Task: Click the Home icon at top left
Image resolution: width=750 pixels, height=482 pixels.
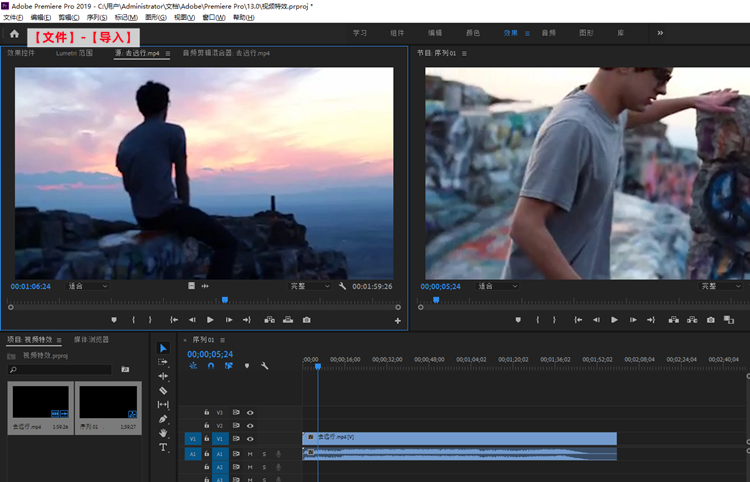Action: point(14,33)
